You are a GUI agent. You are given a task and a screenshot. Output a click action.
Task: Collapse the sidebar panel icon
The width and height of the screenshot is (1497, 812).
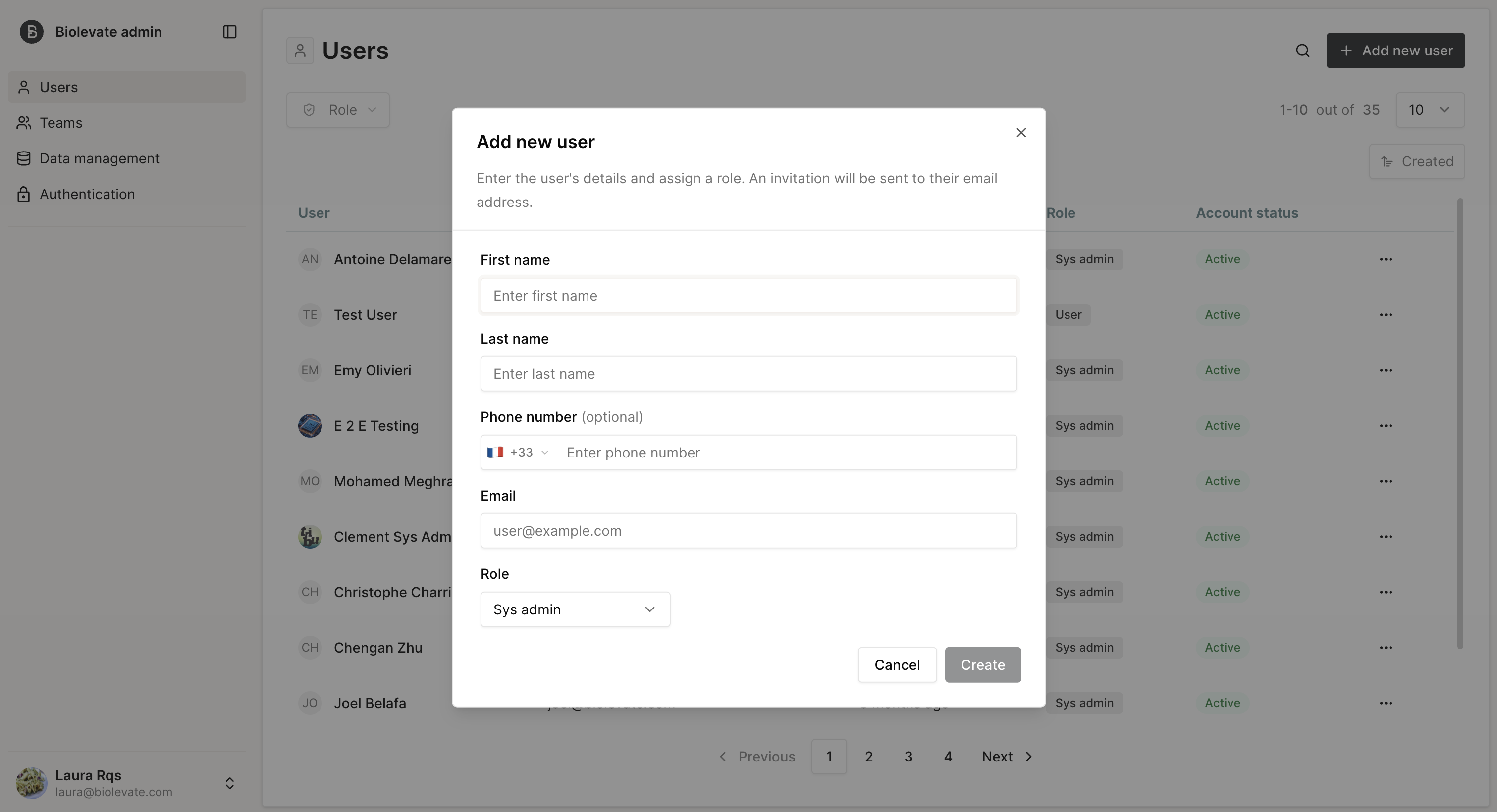pos(229,31)
